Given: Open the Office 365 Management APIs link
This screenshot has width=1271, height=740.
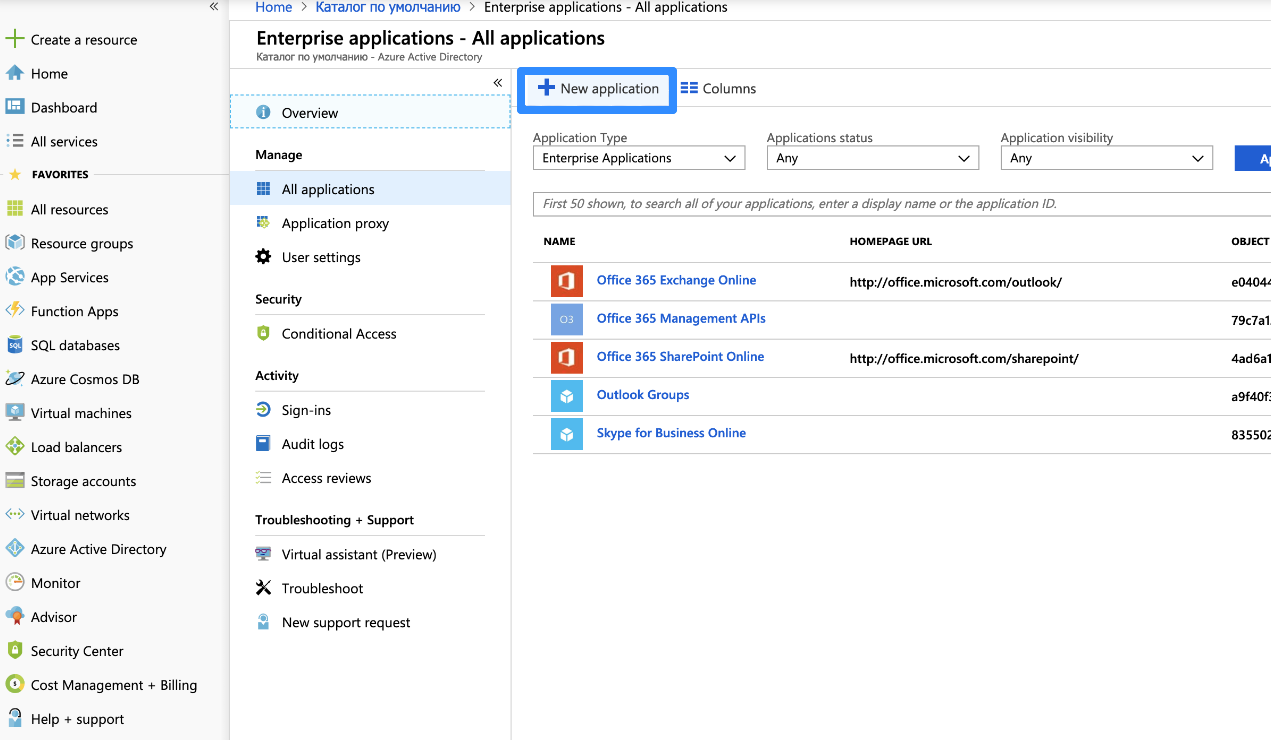Looking at the screenshot, I should click(x=681, y=319).
